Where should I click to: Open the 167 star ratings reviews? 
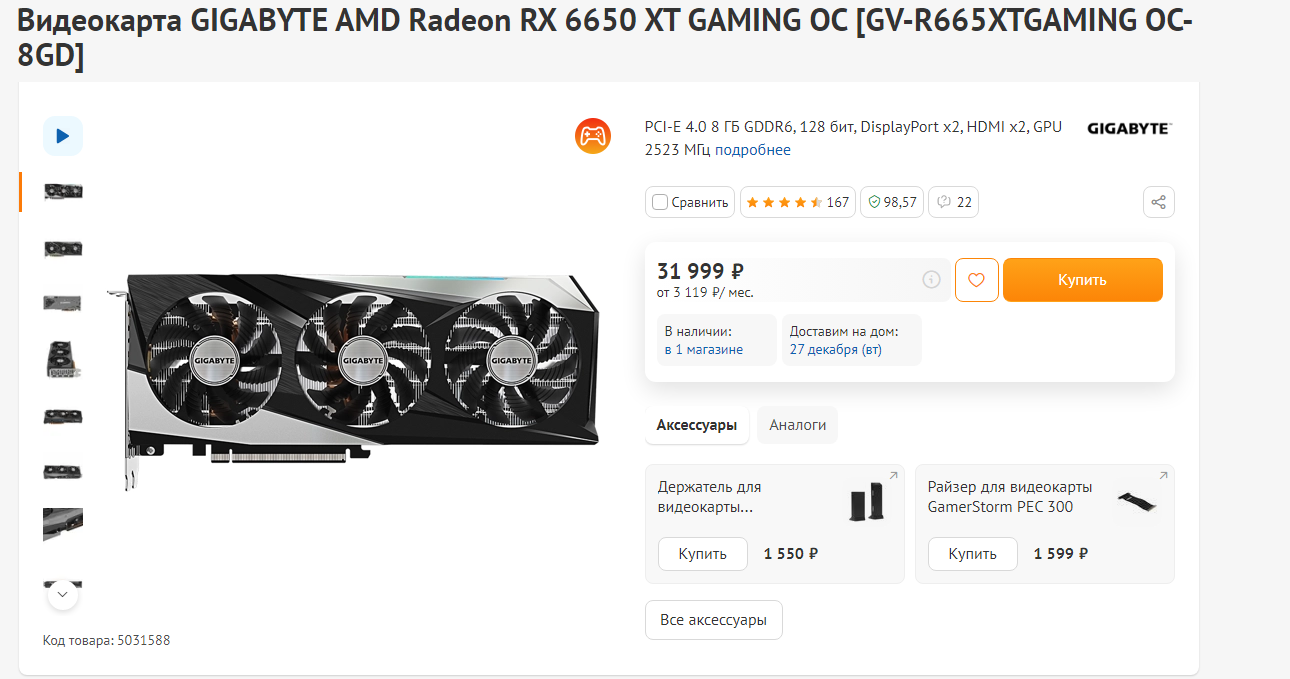[797, 202]
